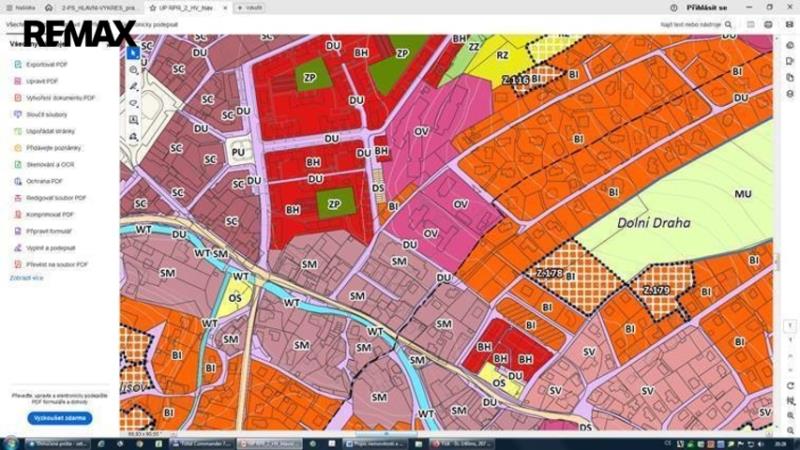The image size is (800, 450).
Task: Click the Přihlásit se button
Action: click(706, 7)
